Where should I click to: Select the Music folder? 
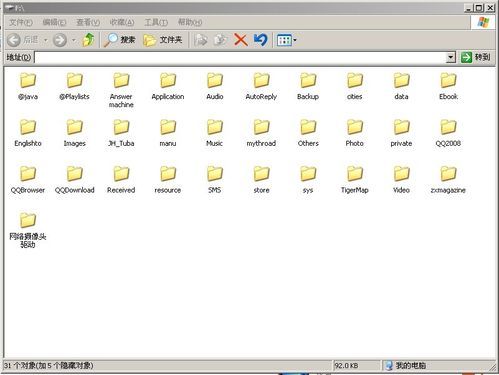coord(215,133)
